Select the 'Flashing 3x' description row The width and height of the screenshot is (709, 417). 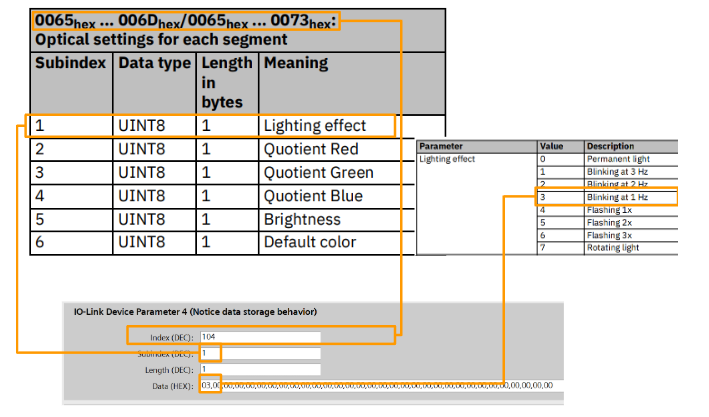coord(611,235)
